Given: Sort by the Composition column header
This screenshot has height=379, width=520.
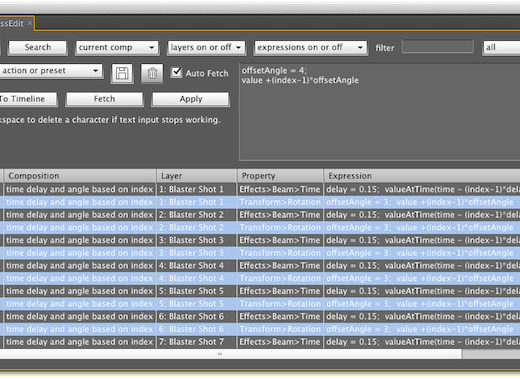Looking at the screenshot, I should pos(80,176).
